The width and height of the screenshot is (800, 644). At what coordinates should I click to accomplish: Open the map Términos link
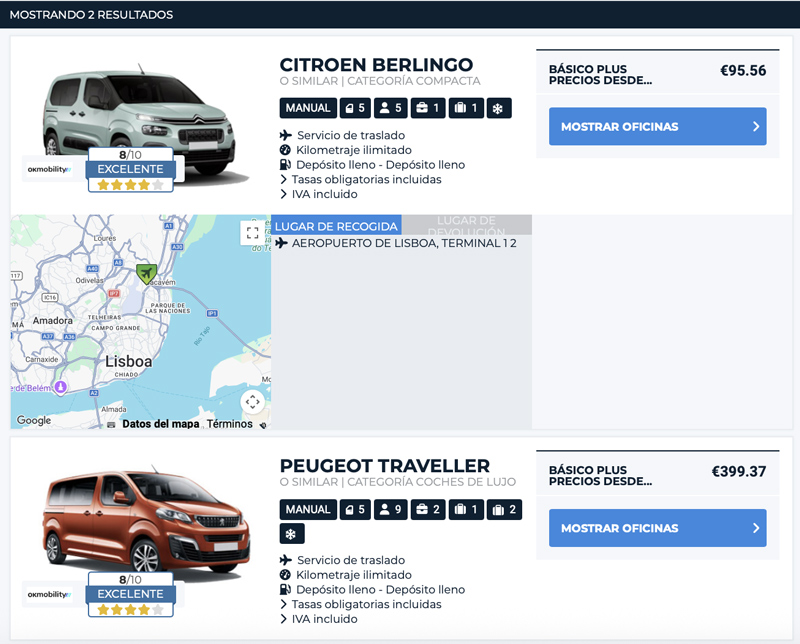click(230, 424)
